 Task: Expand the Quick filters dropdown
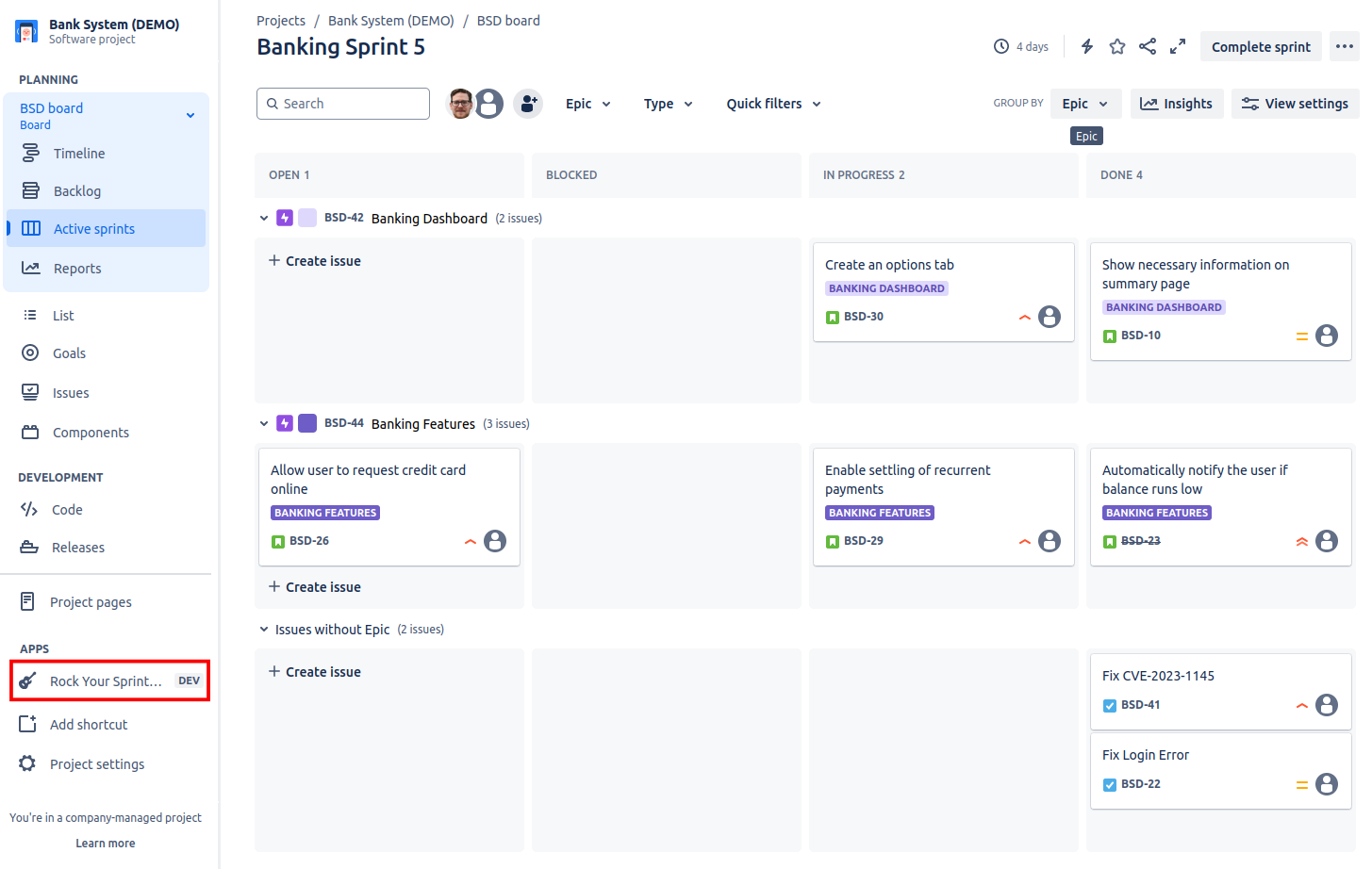(773, 104)
